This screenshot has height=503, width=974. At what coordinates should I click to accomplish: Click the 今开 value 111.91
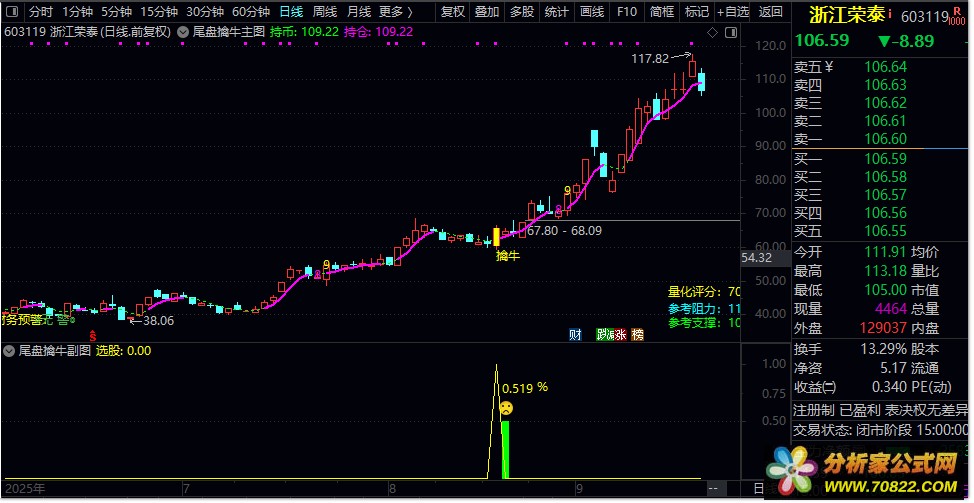click(886, 252)
